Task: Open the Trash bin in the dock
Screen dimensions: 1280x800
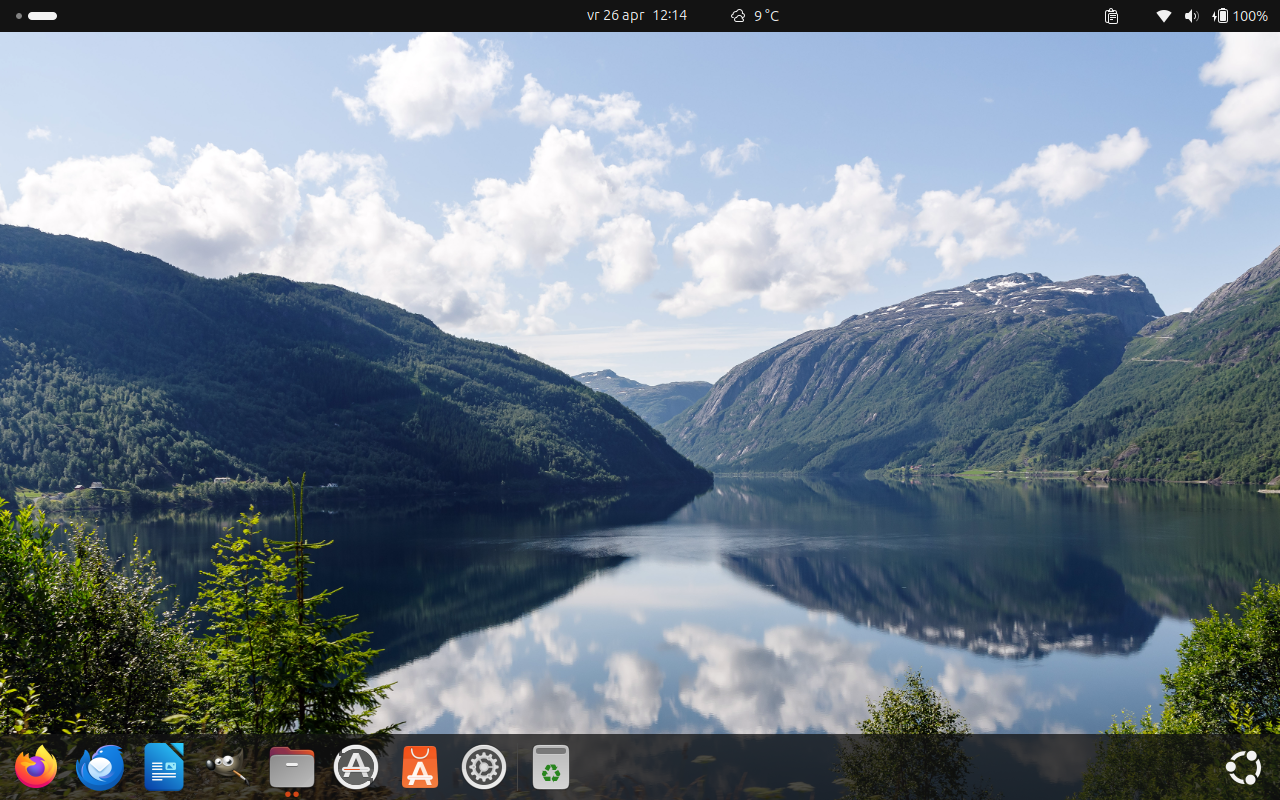Action: [x=550, y=768]
